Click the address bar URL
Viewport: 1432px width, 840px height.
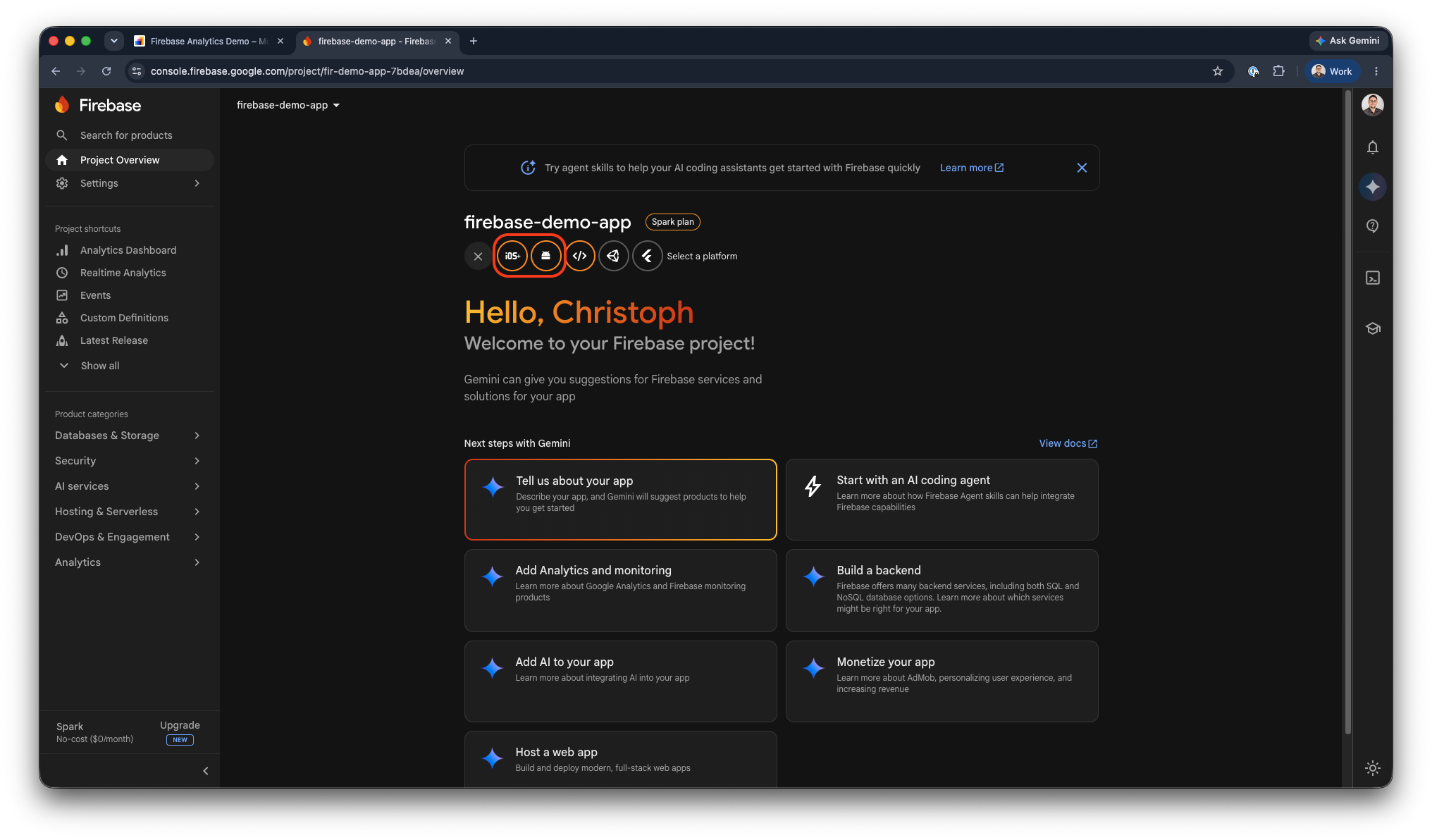point(307,71)
